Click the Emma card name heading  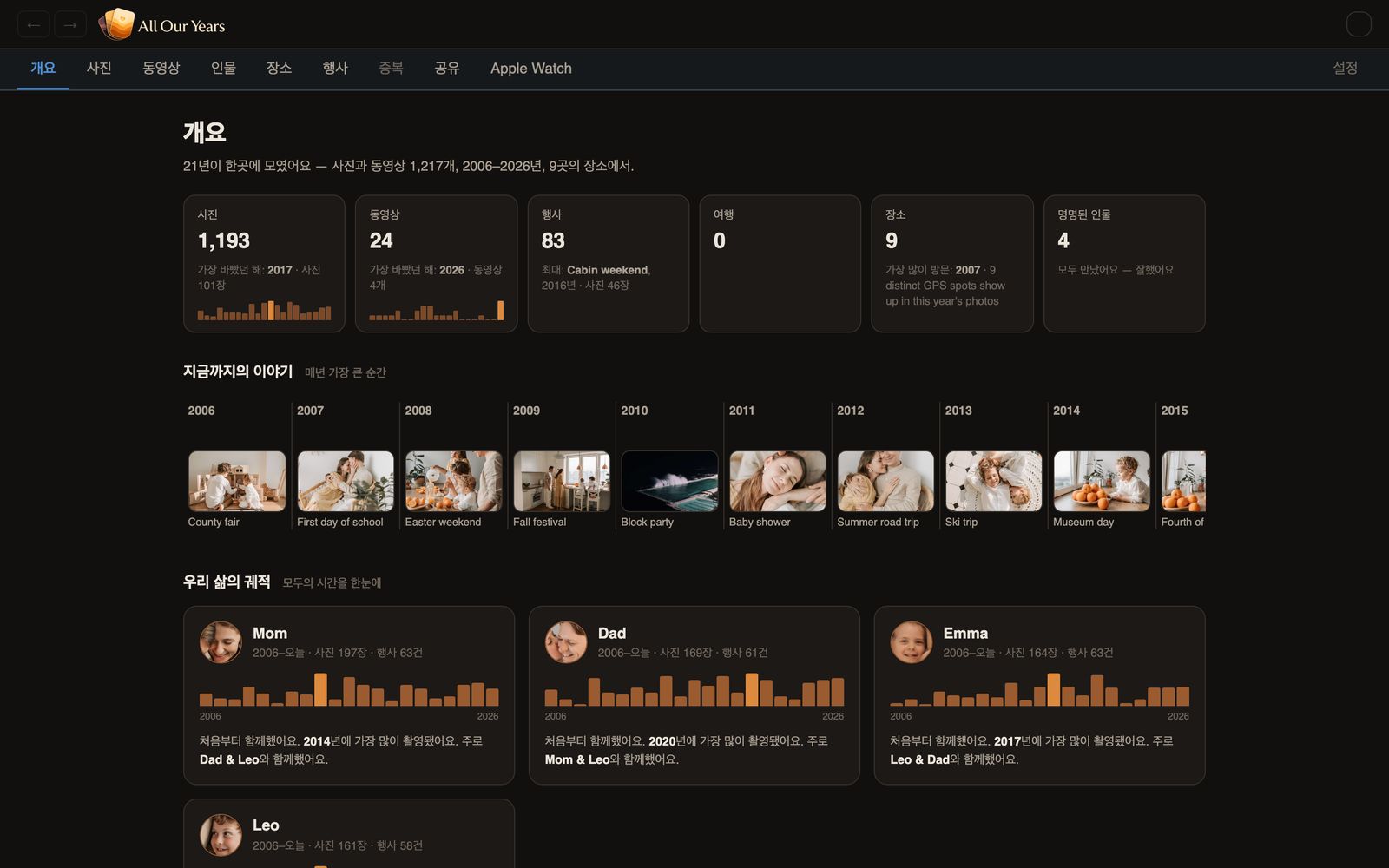(965, 634)
